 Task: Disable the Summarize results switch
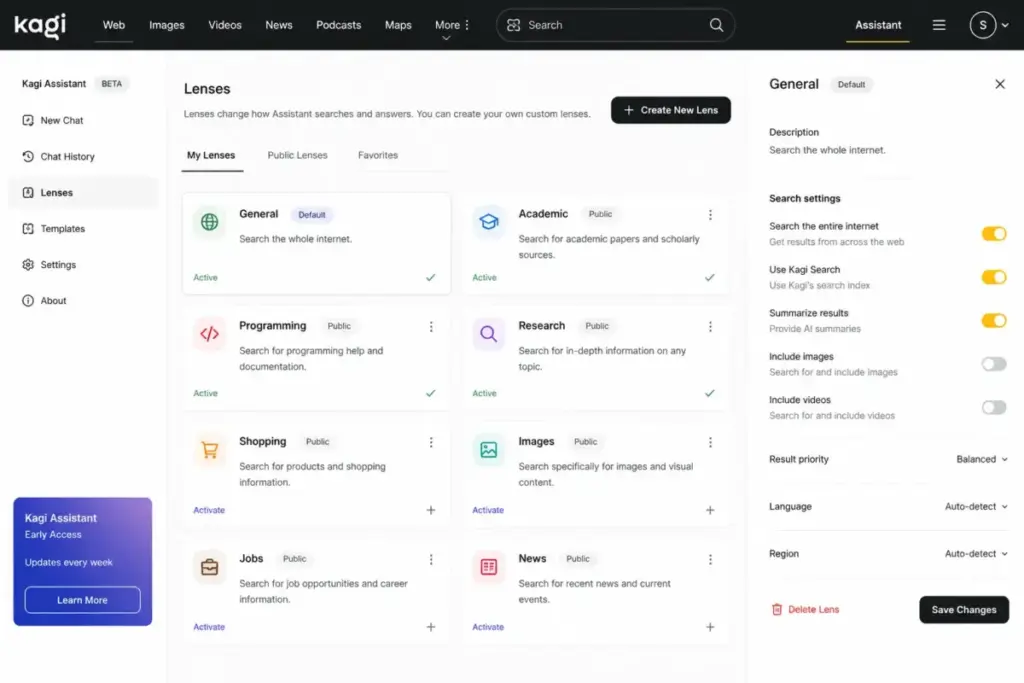point(993,321)
